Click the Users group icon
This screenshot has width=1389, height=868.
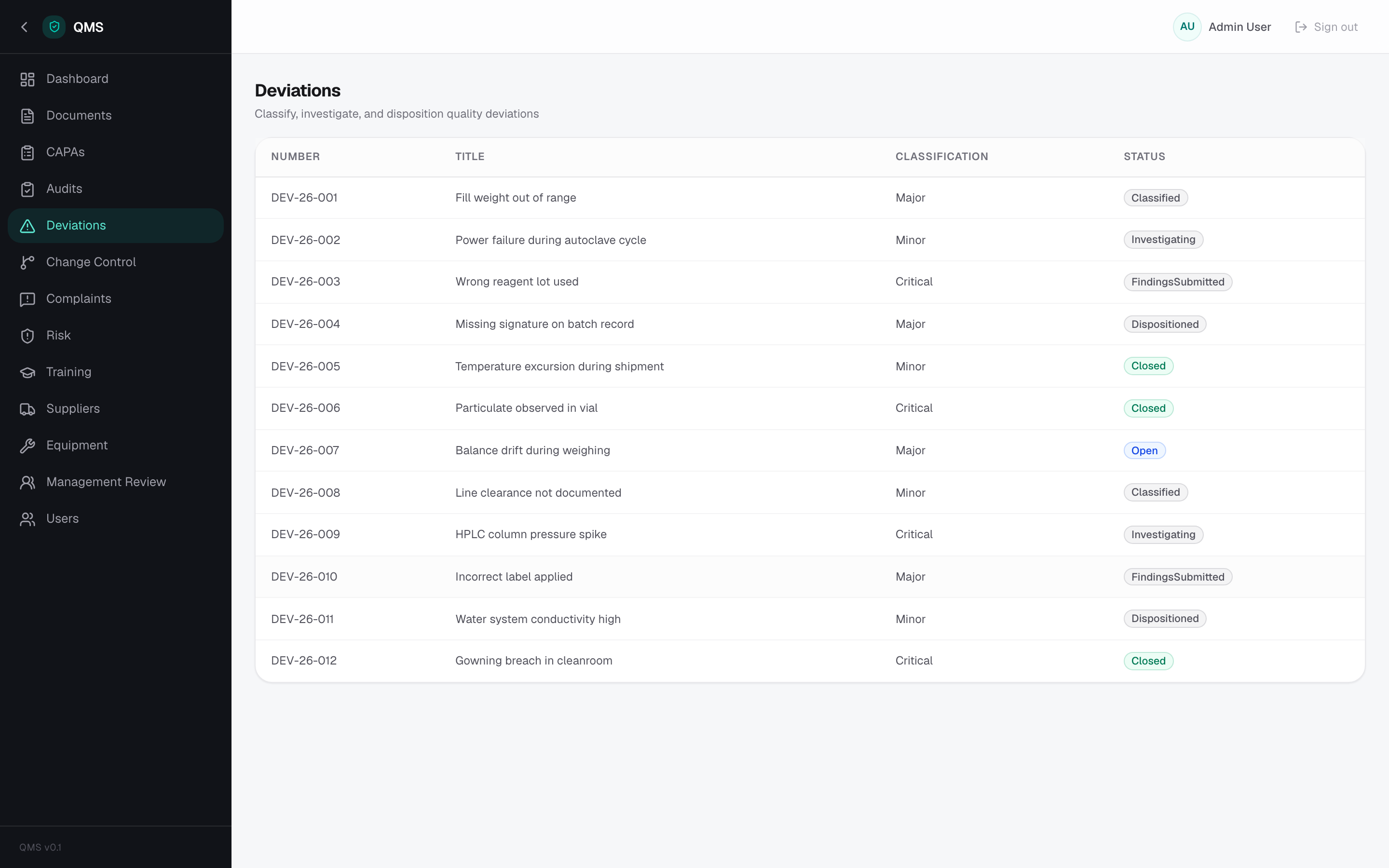27,519
